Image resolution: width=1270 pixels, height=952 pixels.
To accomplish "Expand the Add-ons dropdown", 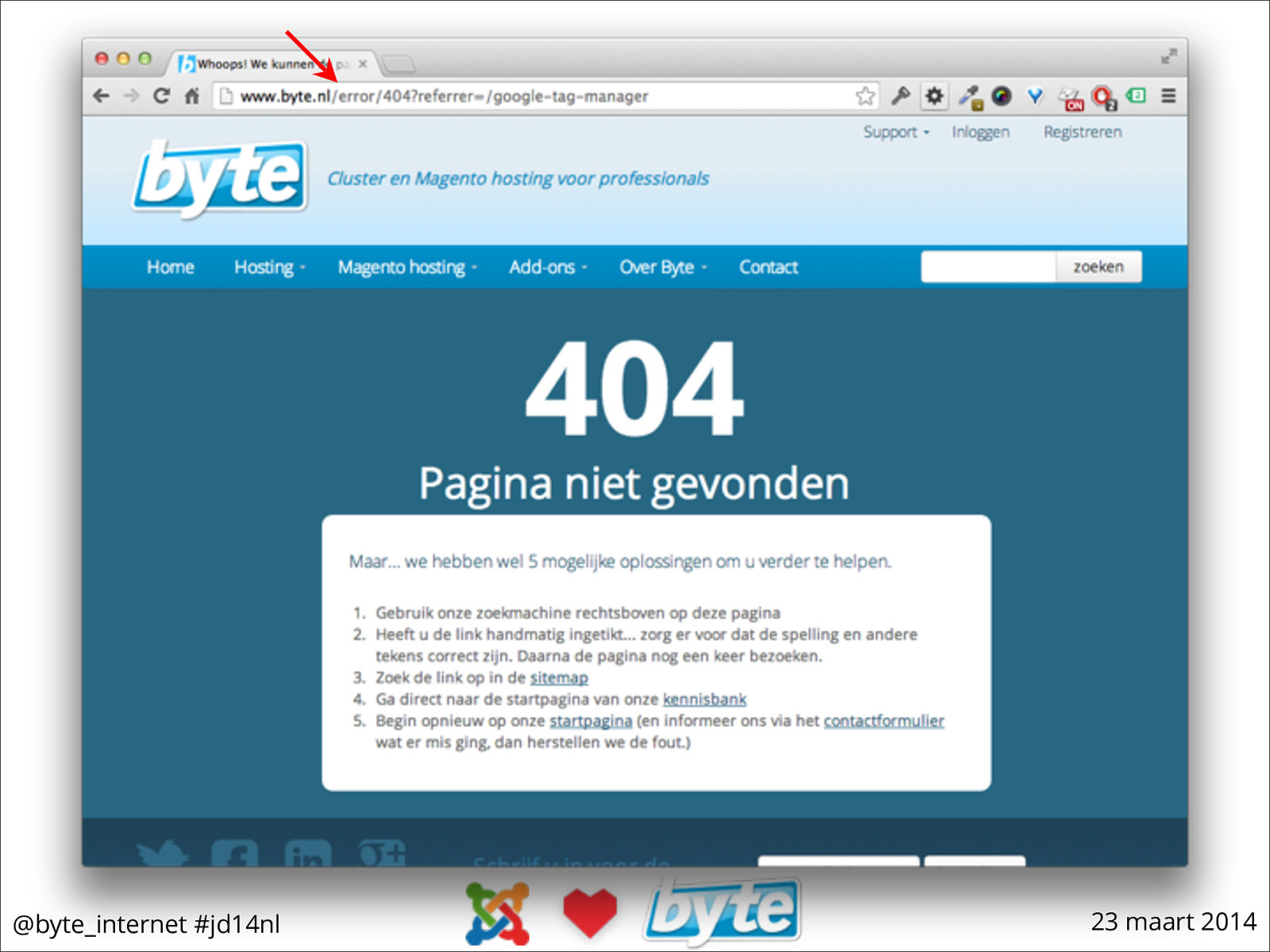I will click(x=548, y=267).
